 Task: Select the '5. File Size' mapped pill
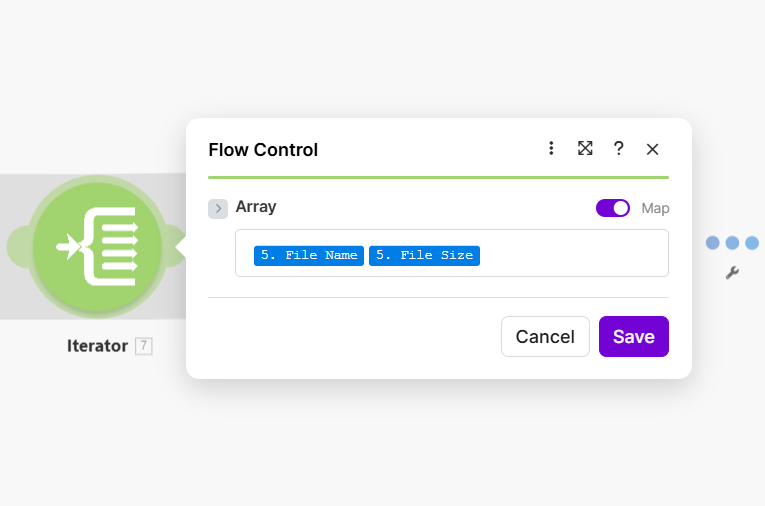tap(424, 255)
